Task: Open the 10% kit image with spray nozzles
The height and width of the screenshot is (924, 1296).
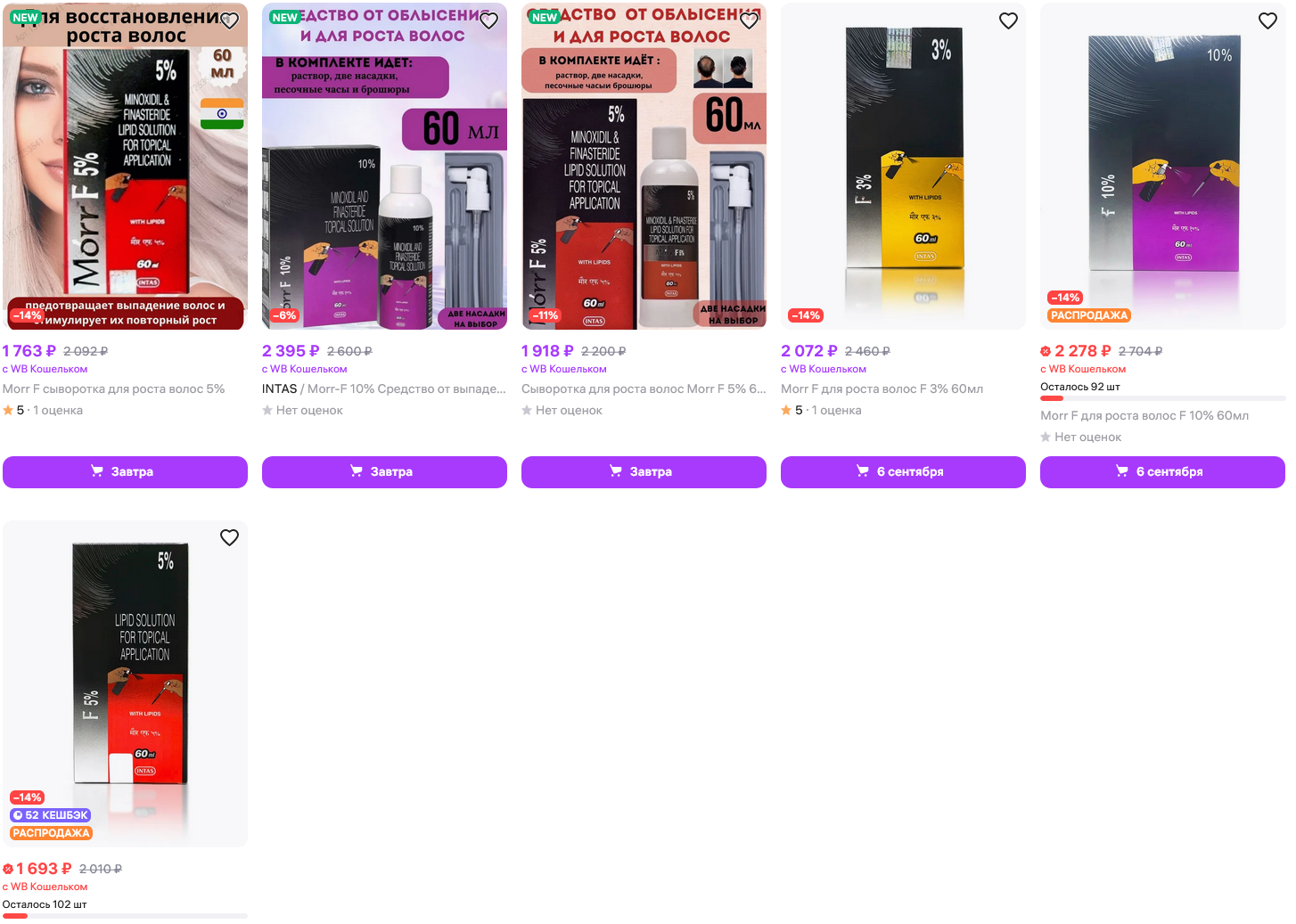Action: [384, 166]
